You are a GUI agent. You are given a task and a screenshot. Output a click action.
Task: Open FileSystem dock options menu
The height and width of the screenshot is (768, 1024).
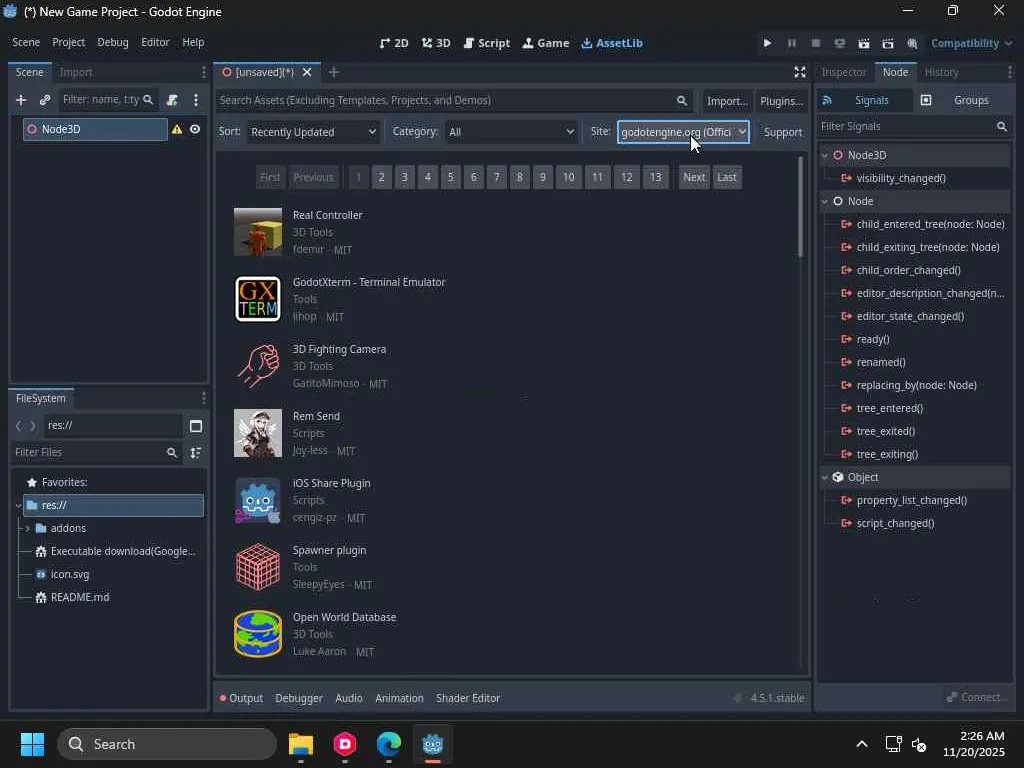[x=204, y=398]
